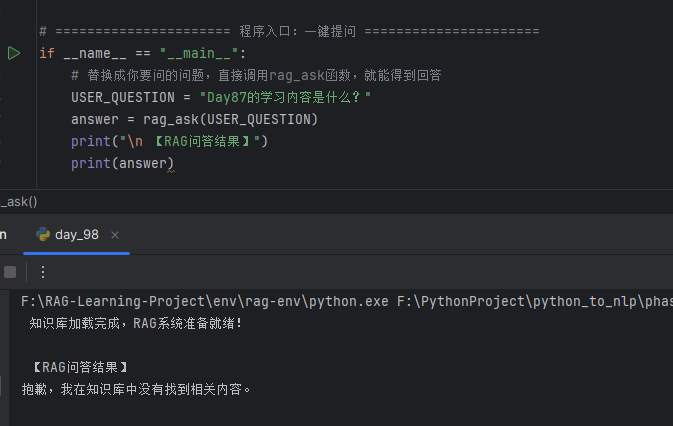673x426 pixels.
Task: Open the _ask() breadcrumb item
Action: tap(18, 202)
